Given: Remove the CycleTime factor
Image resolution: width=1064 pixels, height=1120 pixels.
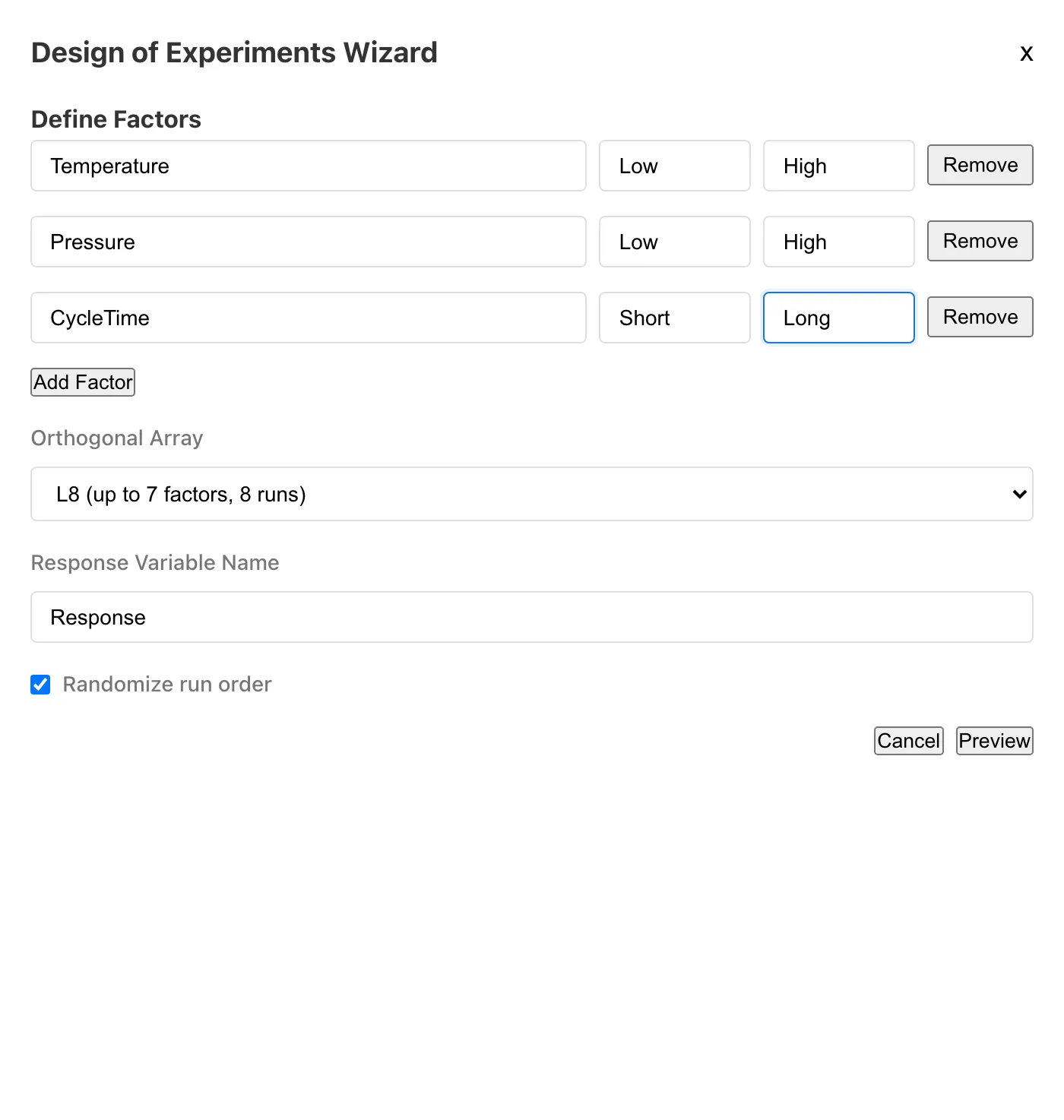Looking at the screenshot, I should click(x=980, y=317).
